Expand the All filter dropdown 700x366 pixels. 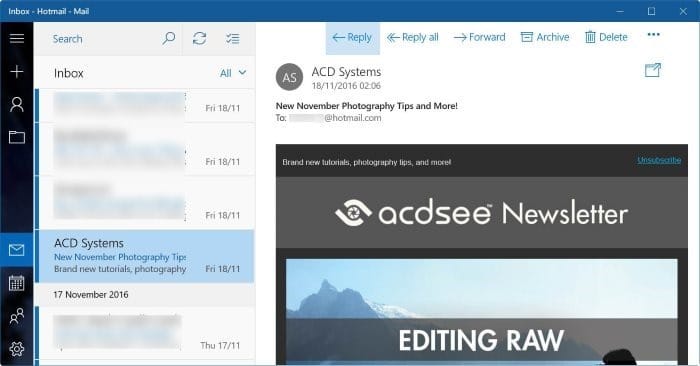point(233,73)
